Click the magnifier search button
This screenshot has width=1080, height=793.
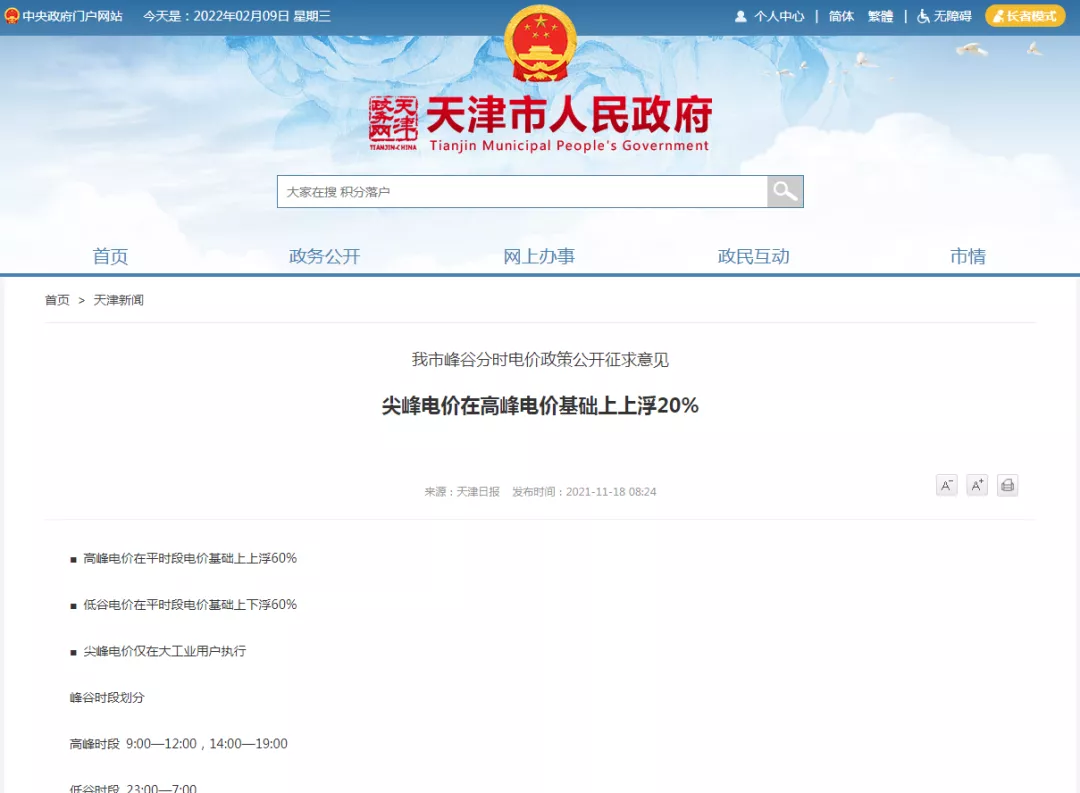coord(785,192)
